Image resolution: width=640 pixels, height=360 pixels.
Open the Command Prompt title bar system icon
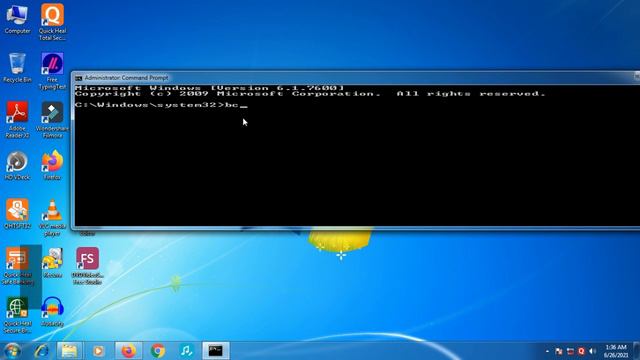(x=78, y=78)
